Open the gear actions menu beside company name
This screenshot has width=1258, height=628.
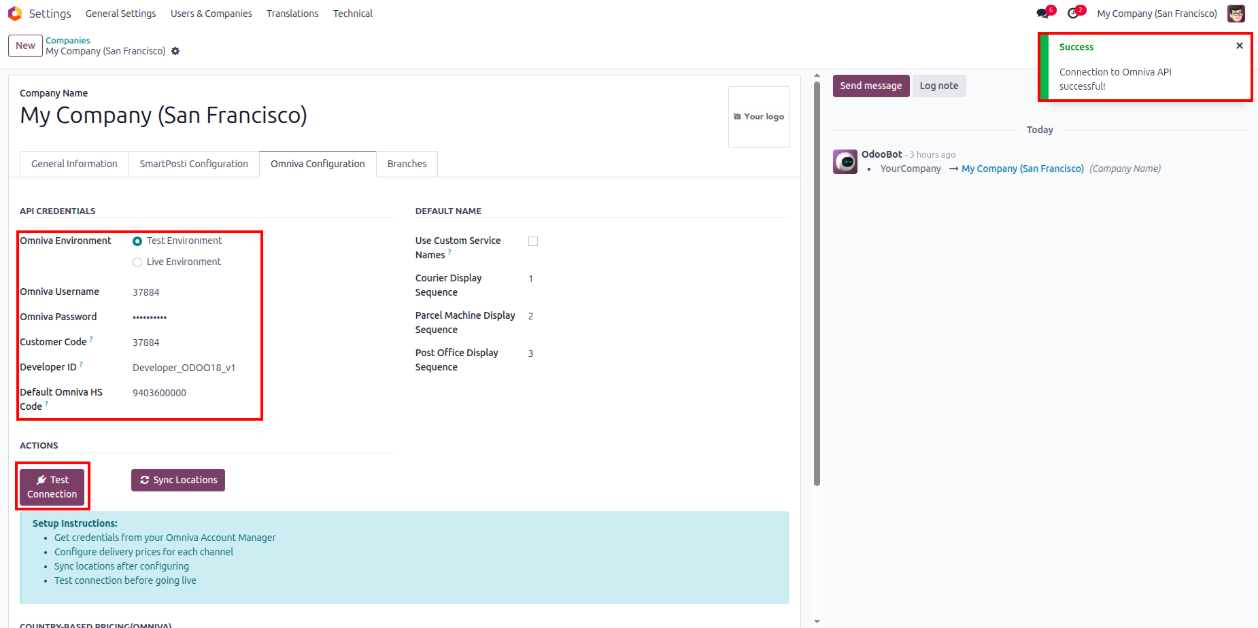[x=175, y=51]
